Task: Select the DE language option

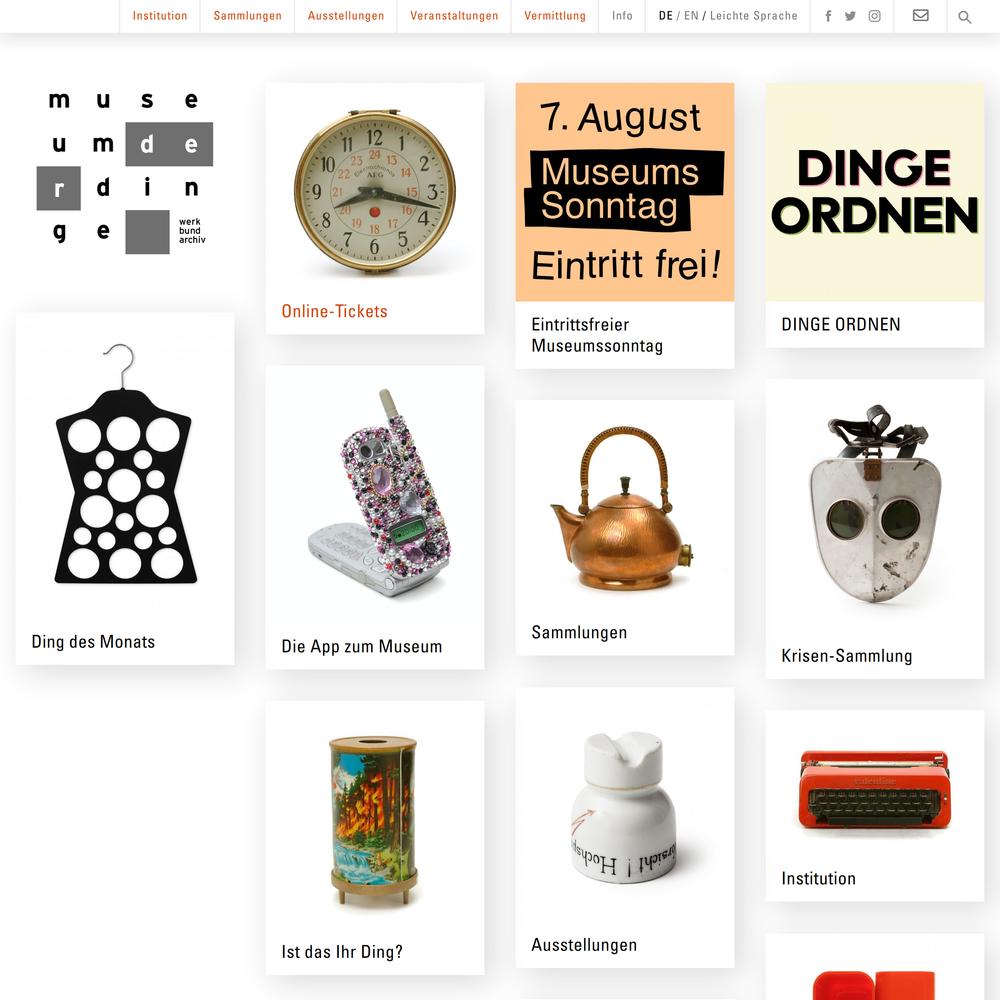Action: (665, 16)
